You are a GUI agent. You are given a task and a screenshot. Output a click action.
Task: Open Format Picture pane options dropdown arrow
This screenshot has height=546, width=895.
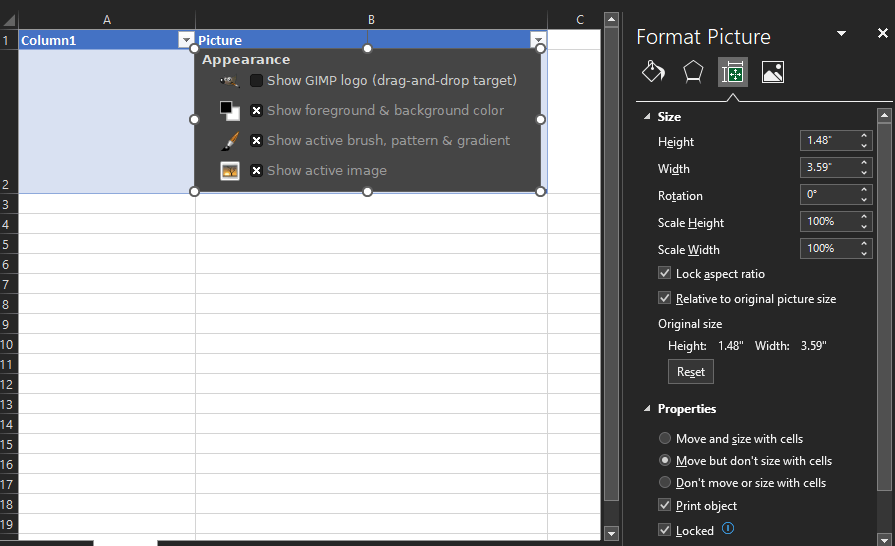coord(841,34)
